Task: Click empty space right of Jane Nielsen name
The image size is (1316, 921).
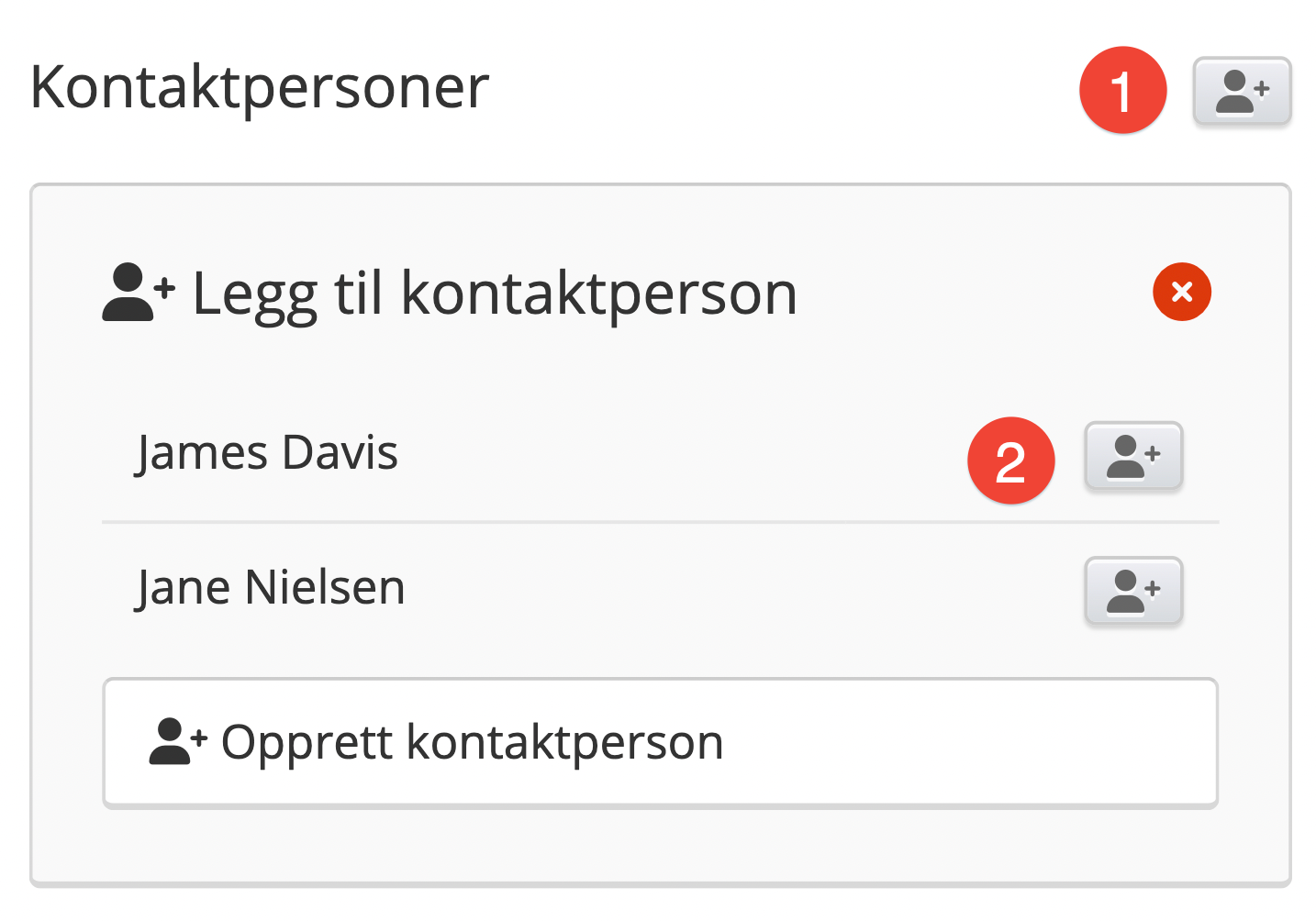Action: click(x=734, y=589)
